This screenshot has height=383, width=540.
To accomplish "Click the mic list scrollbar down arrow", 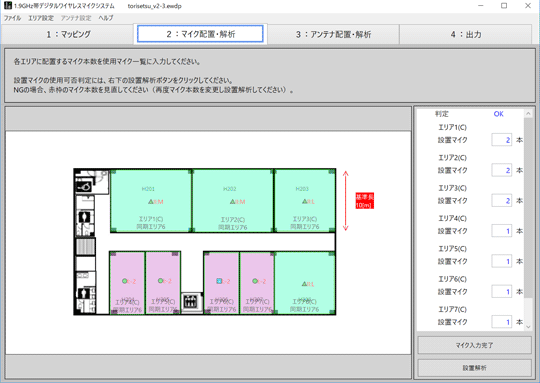I will pyautogui.click(x=528, y=327).
